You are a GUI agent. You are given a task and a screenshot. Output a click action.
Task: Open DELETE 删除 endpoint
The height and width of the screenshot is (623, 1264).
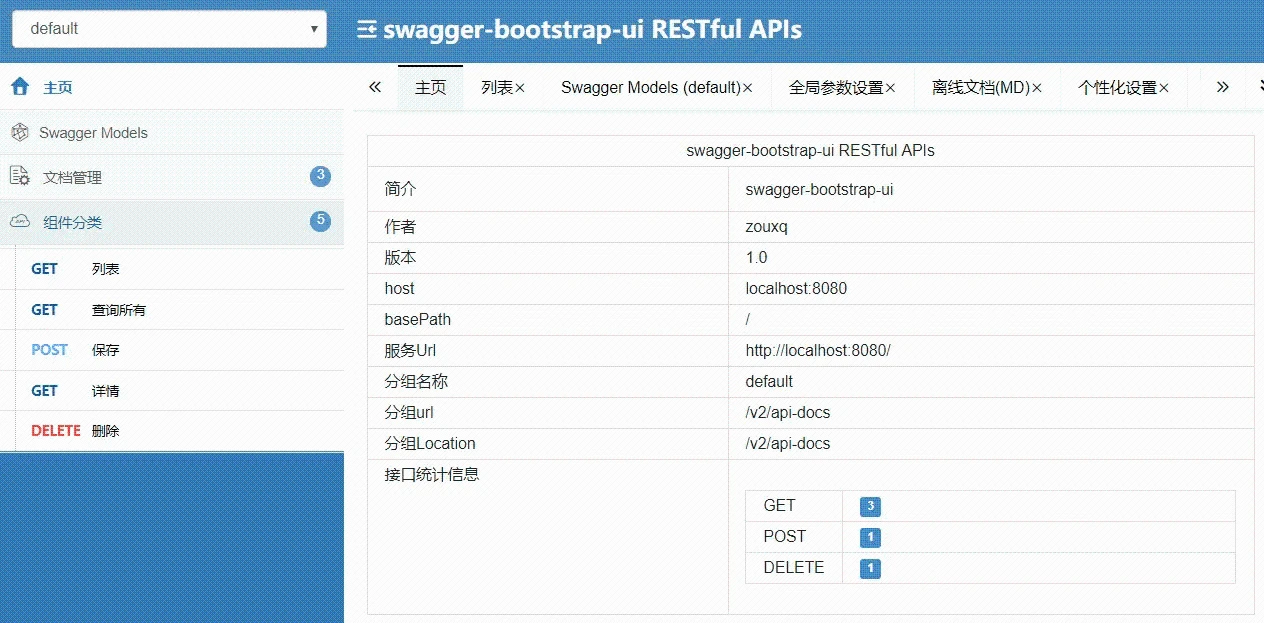tap(180, 431)
